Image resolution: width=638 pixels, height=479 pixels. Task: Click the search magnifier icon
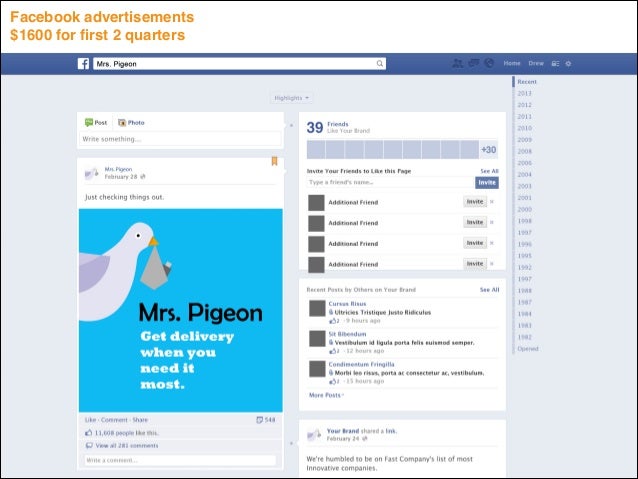(x=380, y=63)
